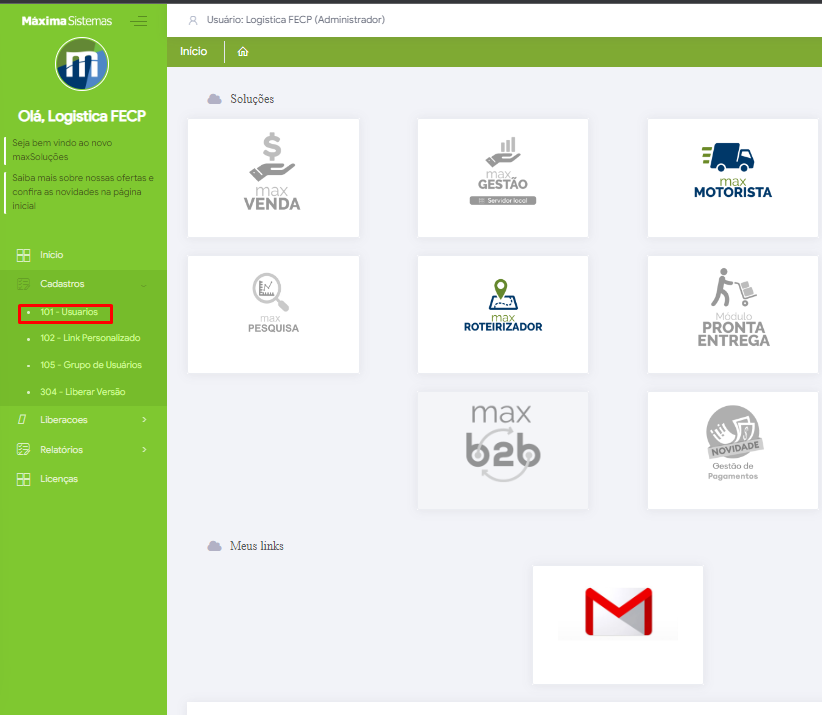The width and height of the screenshot is (822, 715).
Task: Click Usuário: Logistica FECP (Administrador) text
Action: point(296,20)
